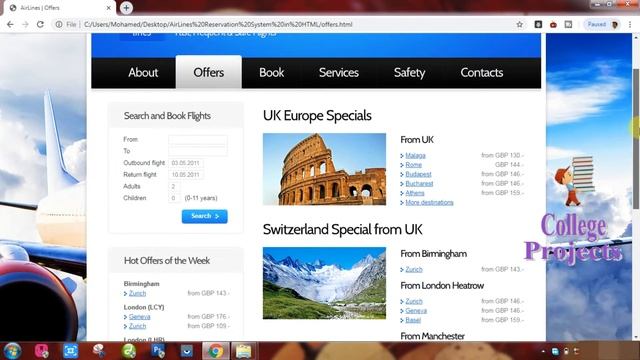640x360 pixels.
Task: Open the Rome destination link
Action: (413, 165)
